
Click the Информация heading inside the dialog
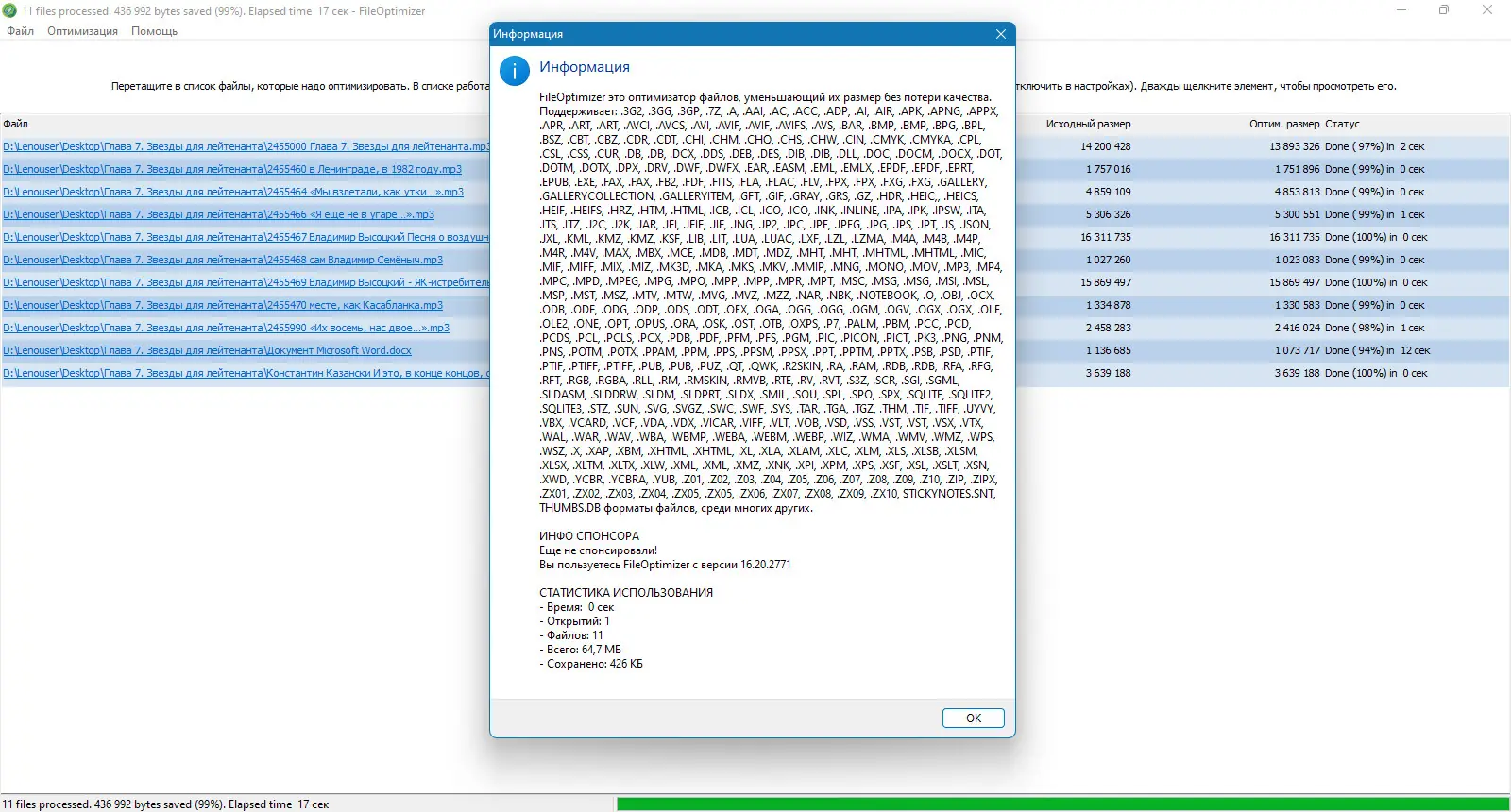[585, 67]
